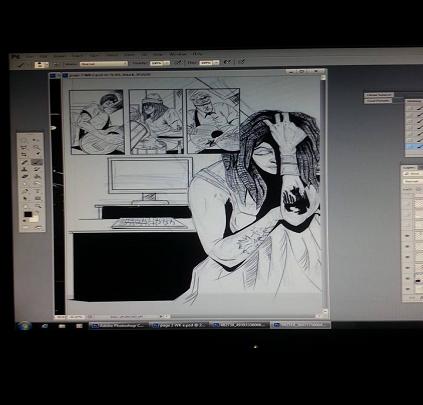This screenshot has height=405, width=423.
Task: Open the layer filter type dropdown
Action: [412, 174]
